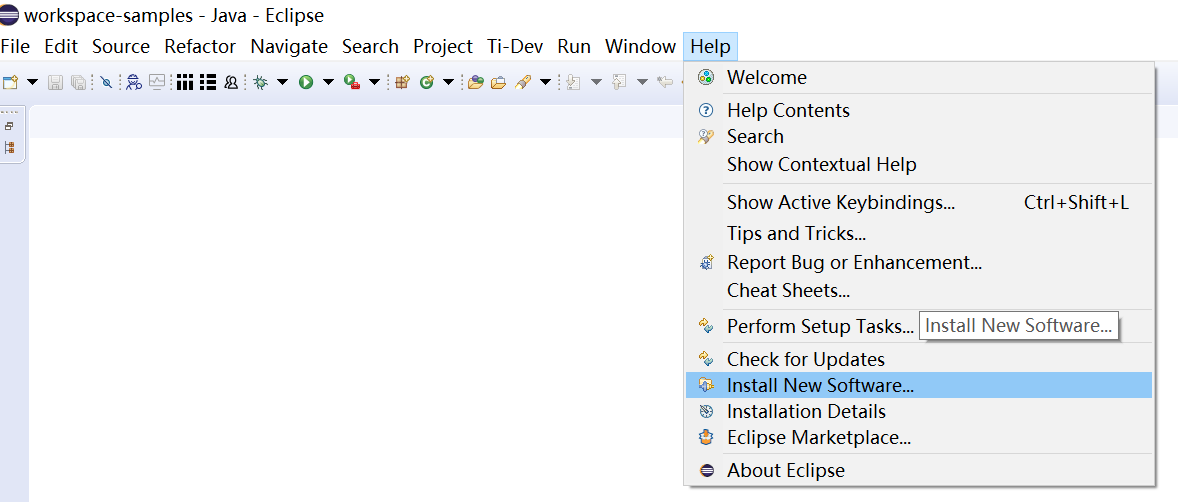Open the Edit menu

(61, 47)
